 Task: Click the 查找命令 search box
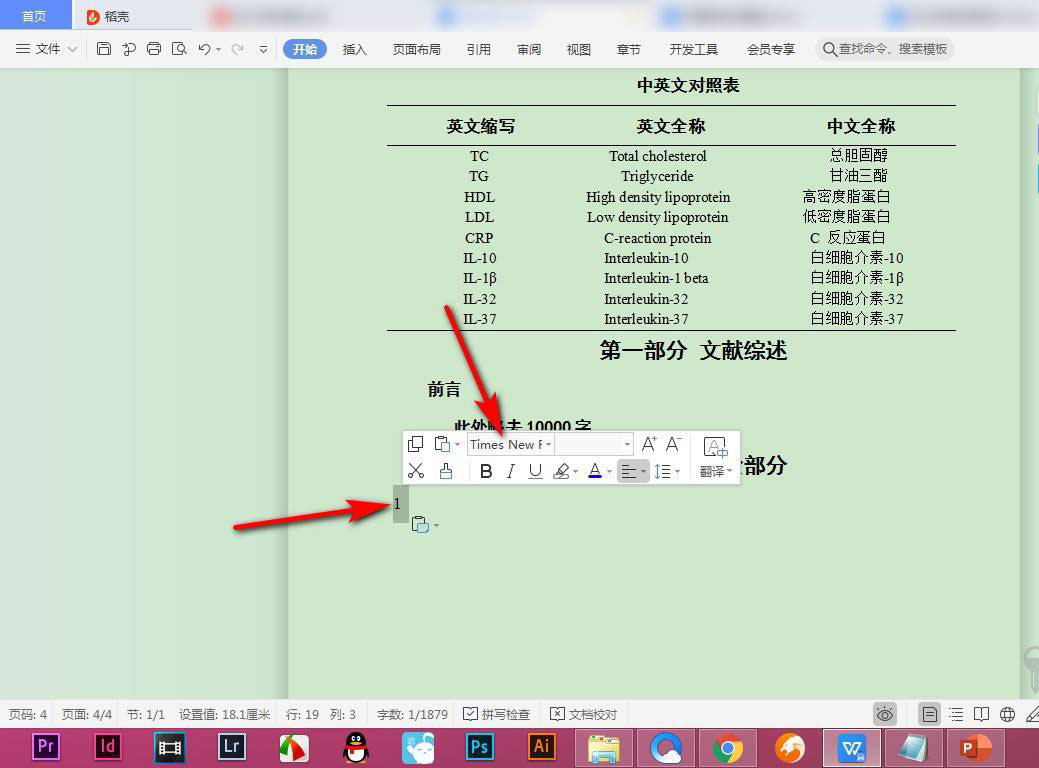[885, 49]
